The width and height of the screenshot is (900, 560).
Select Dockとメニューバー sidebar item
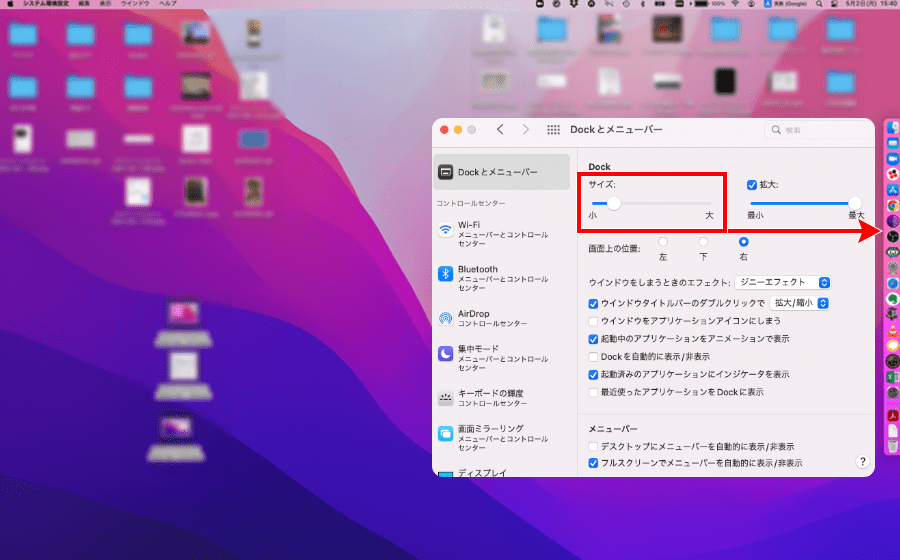502,172
